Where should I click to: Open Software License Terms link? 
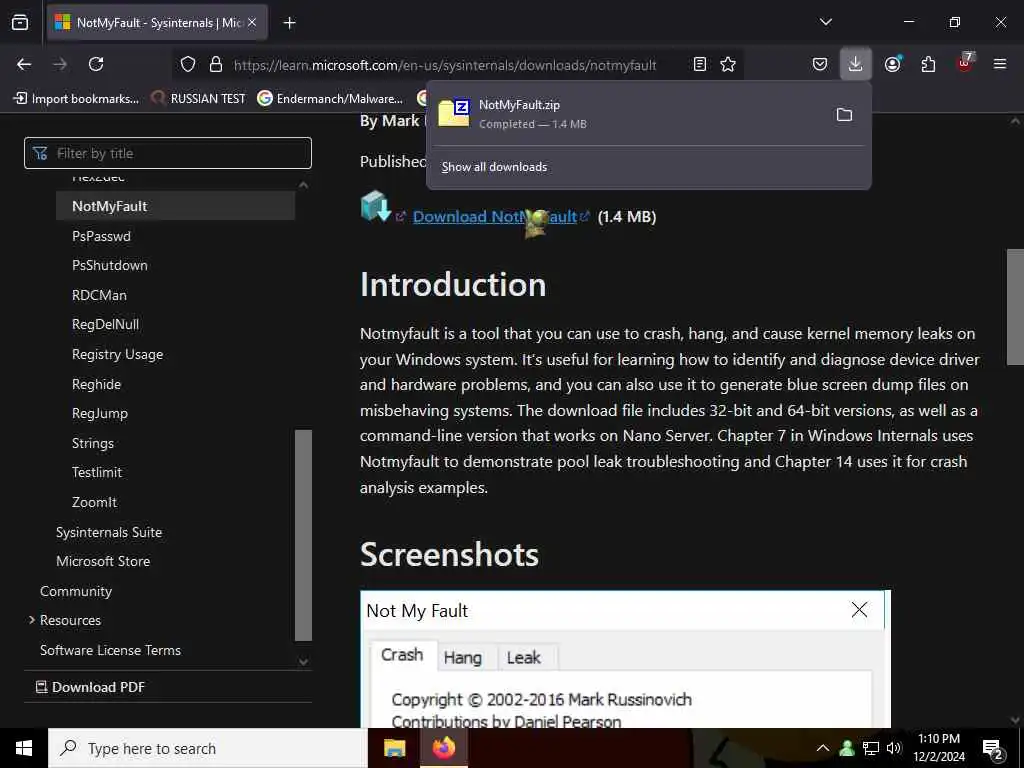click(110, 650)
